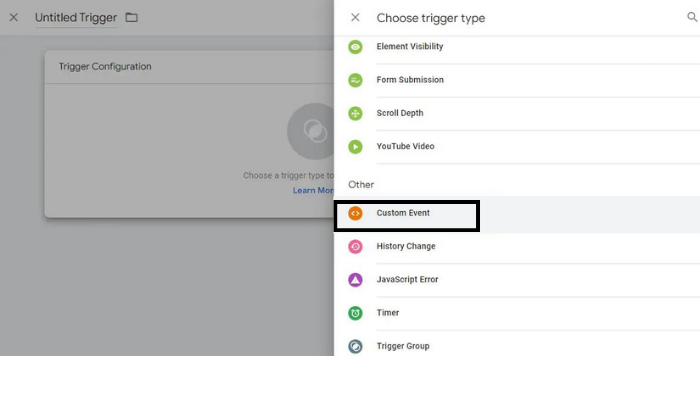Choose the Timer text label
Screen dimensions: 700x400
pos(388,313)
